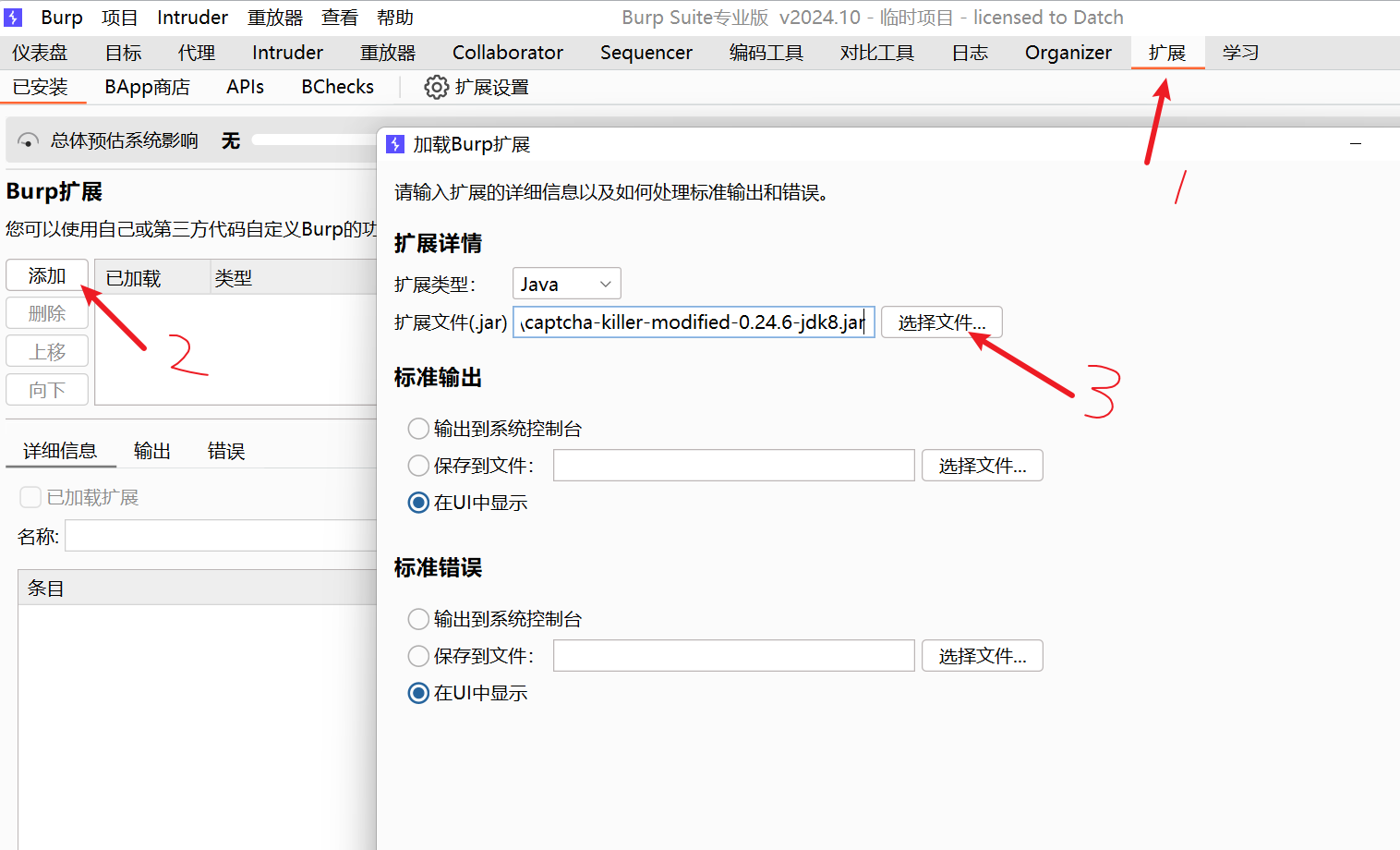Click the 添加 button to add extension
The image size is (1400, 850).
click(46, 273)
